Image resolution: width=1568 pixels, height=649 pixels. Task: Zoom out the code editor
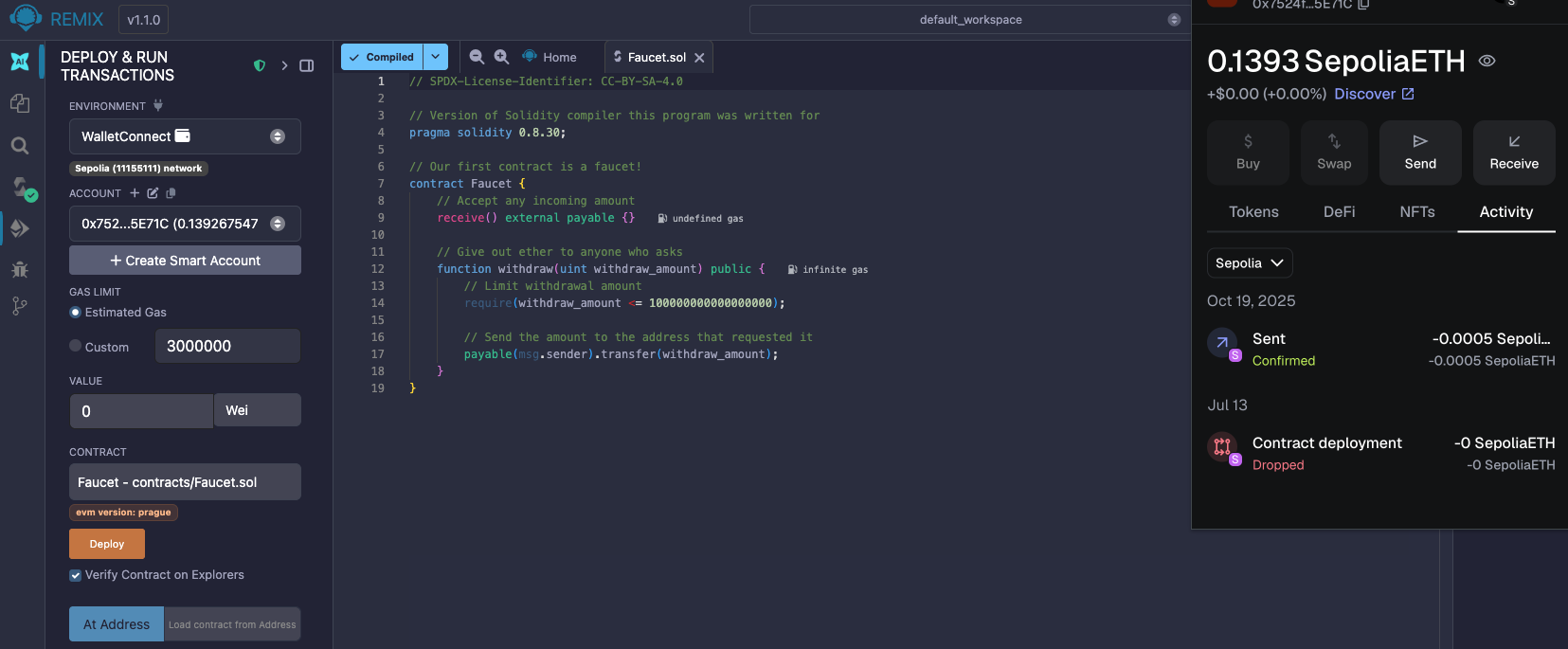pos(477,57)
